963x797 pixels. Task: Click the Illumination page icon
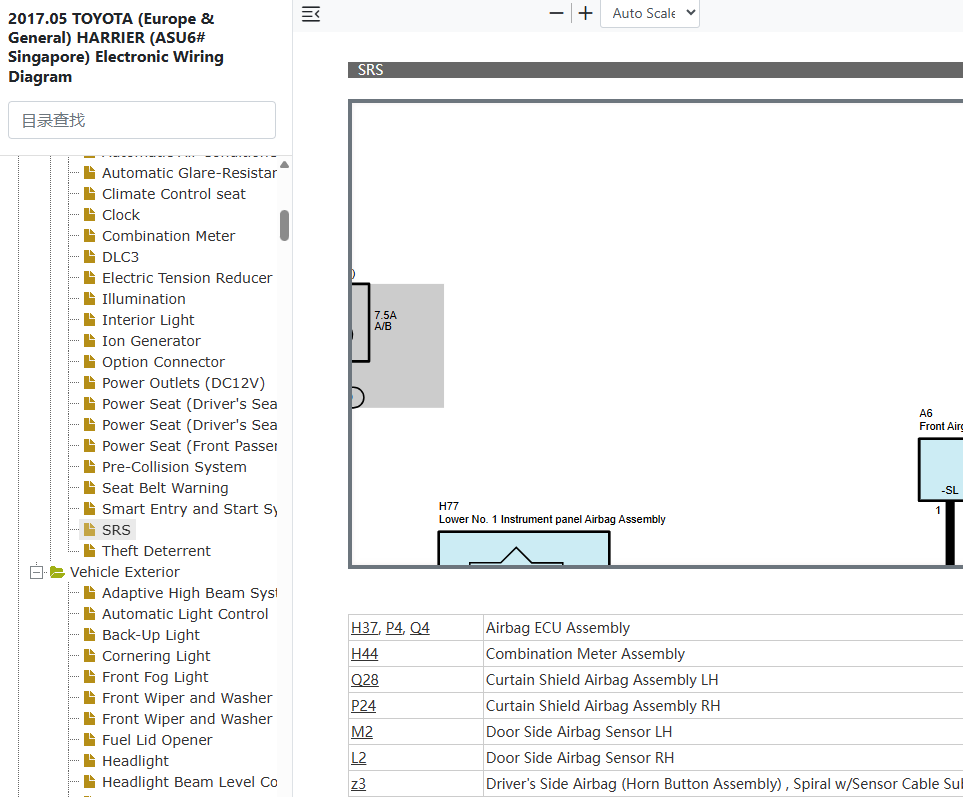pyautogui.click(x=90, y=298)
